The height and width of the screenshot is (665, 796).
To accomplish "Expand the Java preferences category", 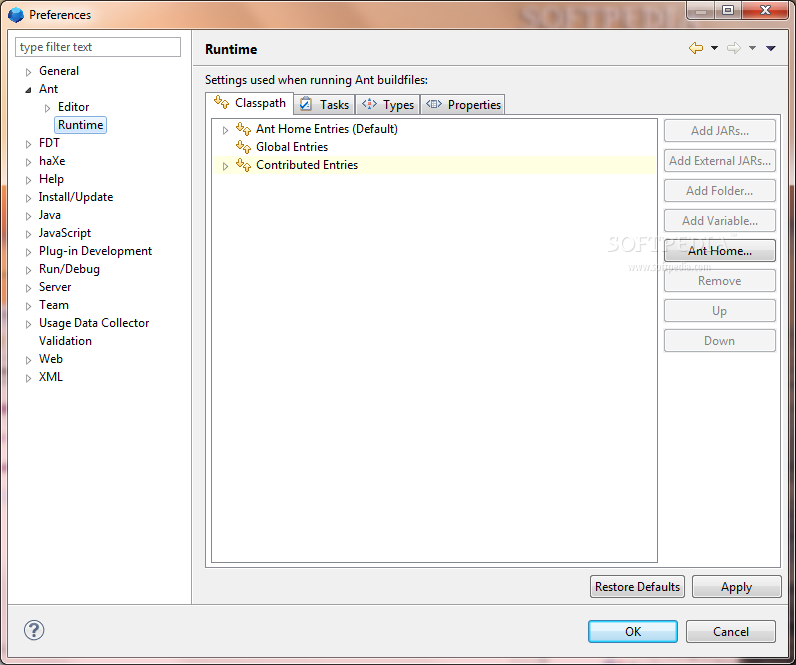I will pyautogui.click(x=28, y=216).
